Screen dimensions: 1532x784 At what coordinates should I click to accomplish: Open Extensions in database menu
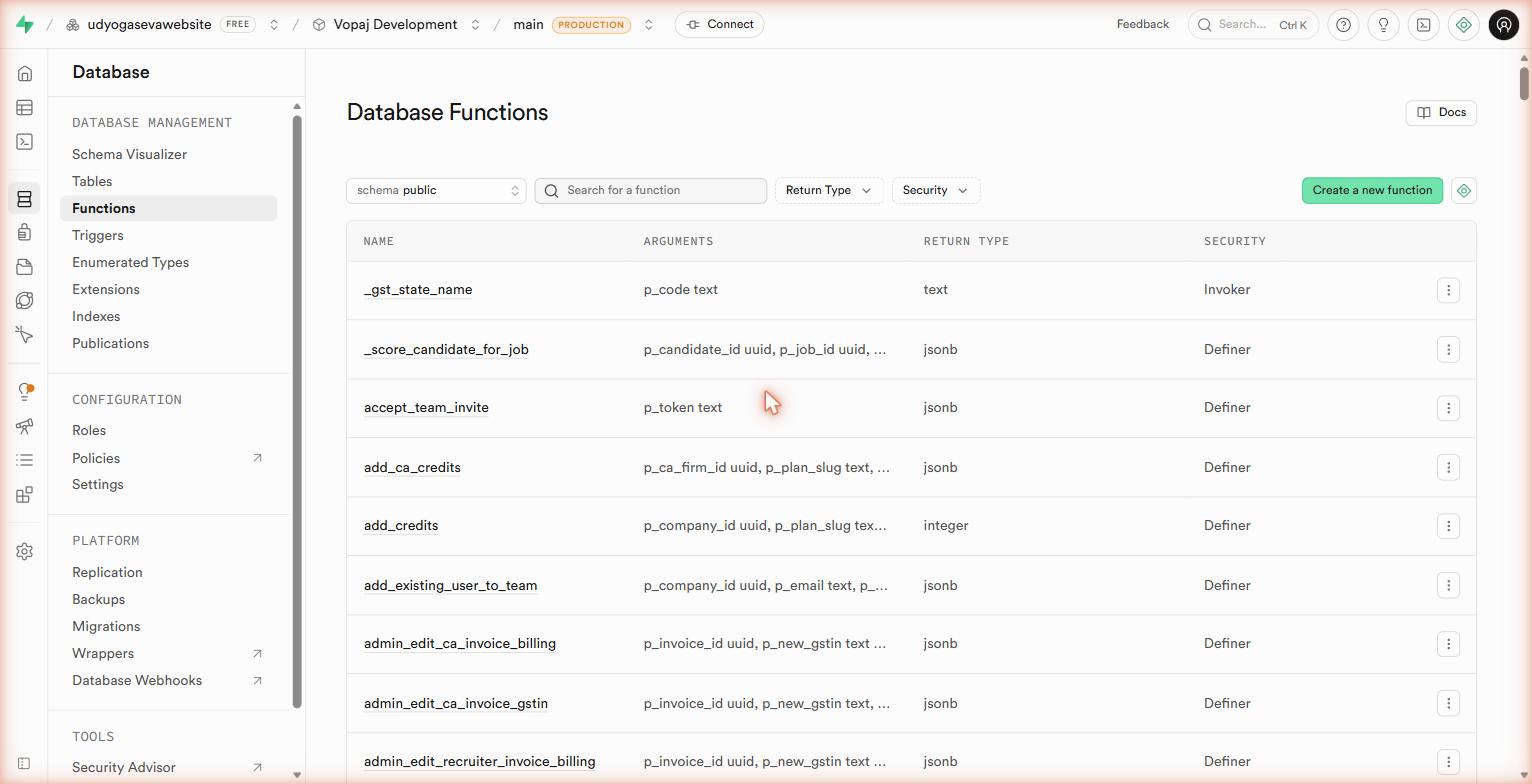click(106, 290)
